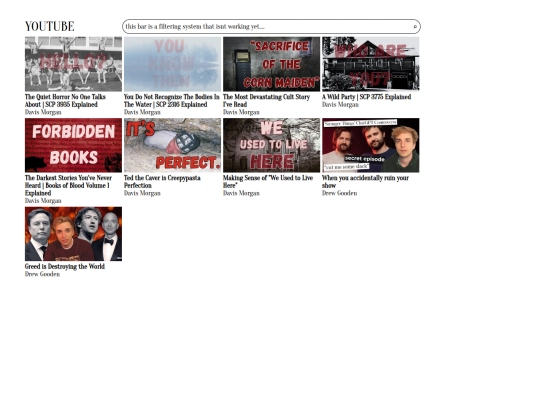Click the YOUTUBE page heading
Screen dimensions: 540x405
tap(50, 26)
